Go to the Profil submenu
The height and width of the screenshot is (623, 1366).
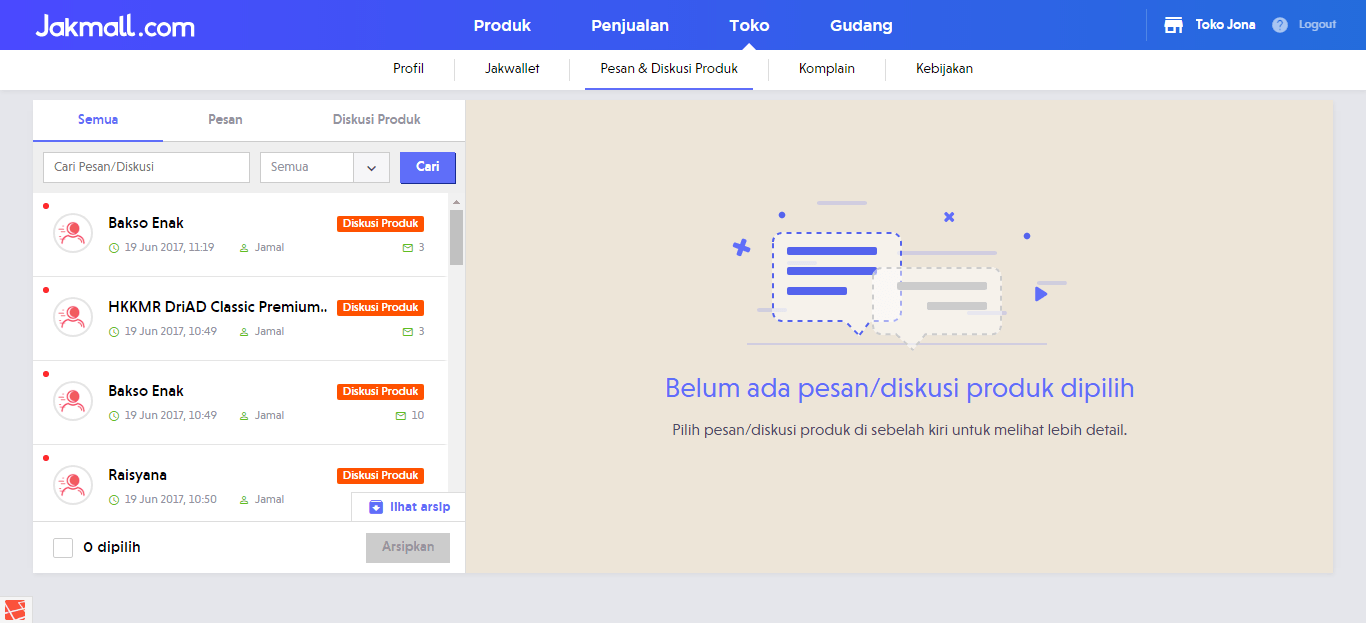click(x=408, y=69)
